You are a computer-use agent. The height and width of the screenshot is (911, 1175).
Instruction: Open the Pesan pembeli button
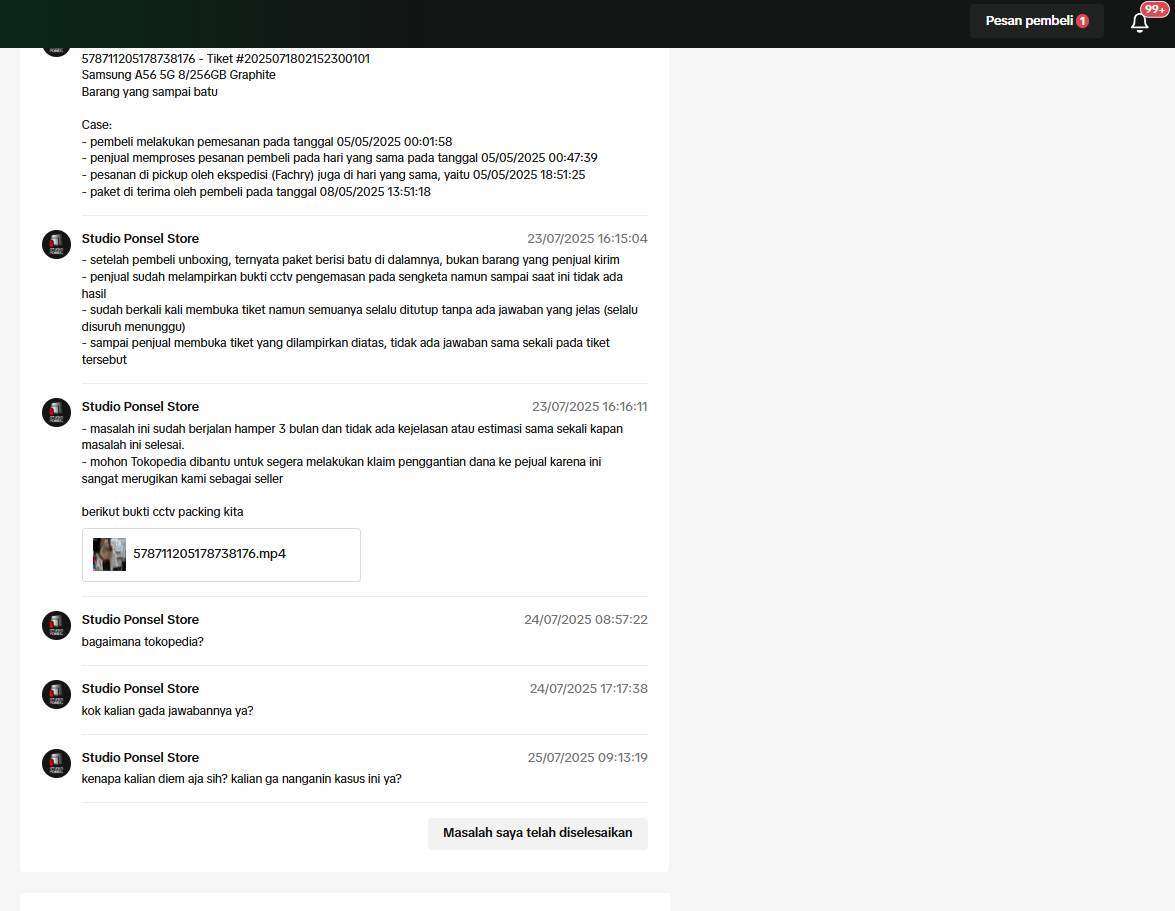point(1036,21)
